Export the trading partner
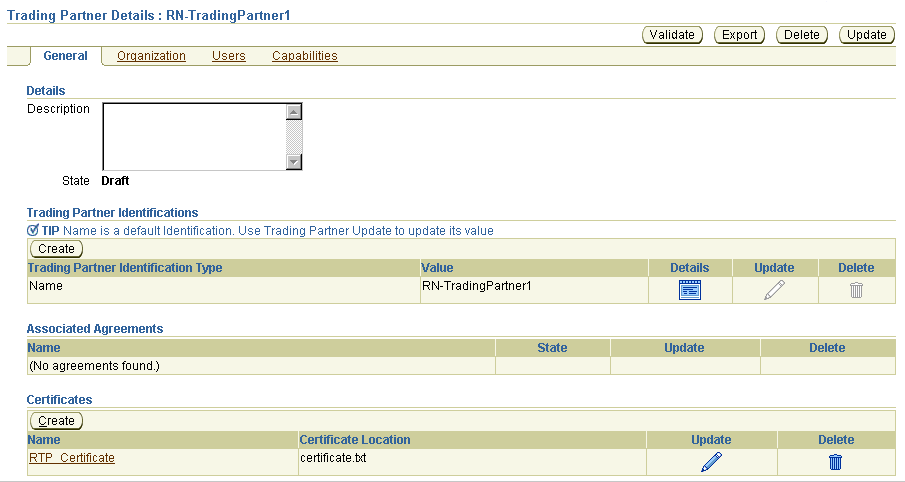The image size is (905, 482). 739,35
